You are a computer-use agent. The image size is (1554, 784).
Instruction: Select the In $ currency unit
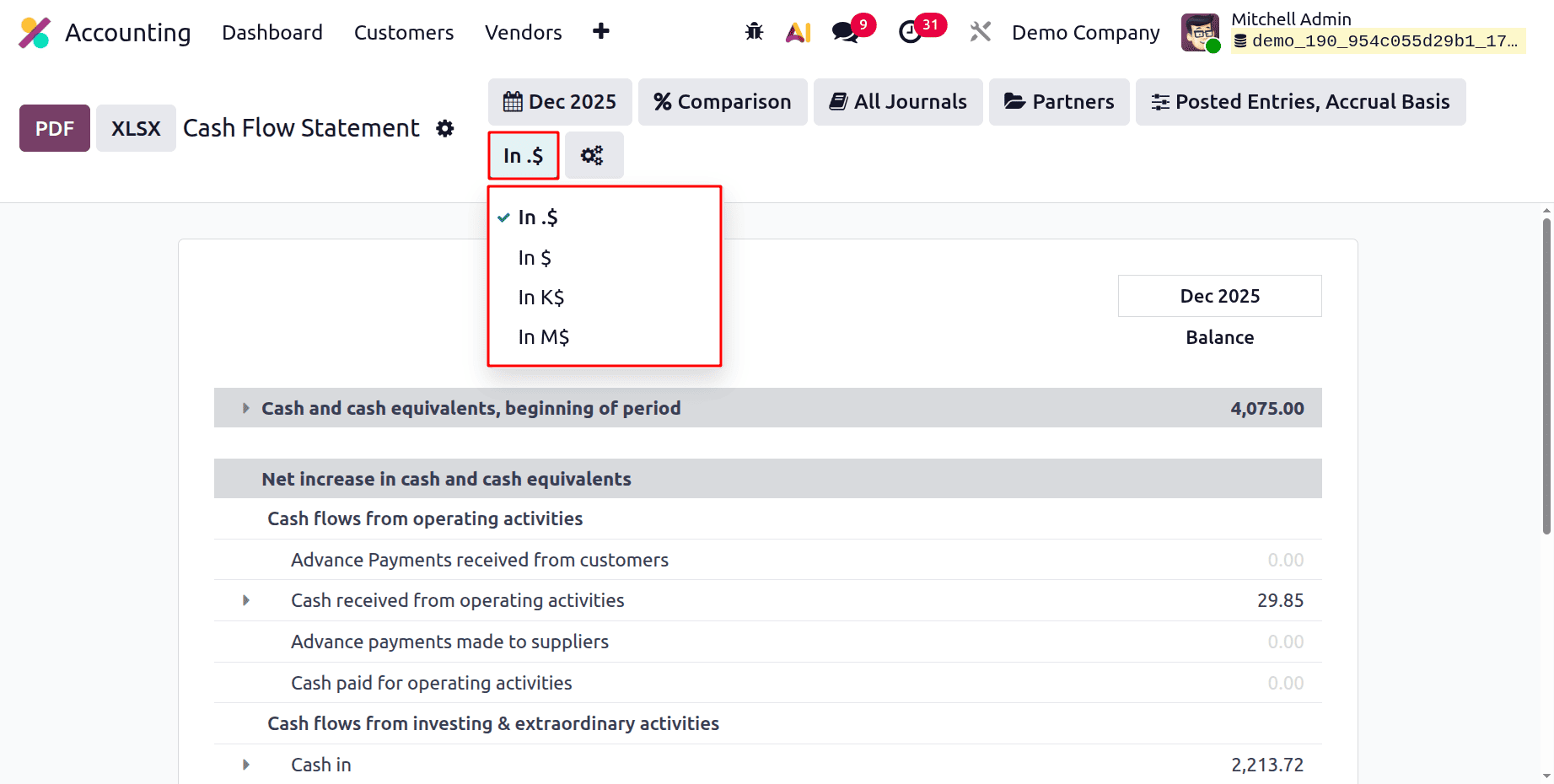click(535, 257)
